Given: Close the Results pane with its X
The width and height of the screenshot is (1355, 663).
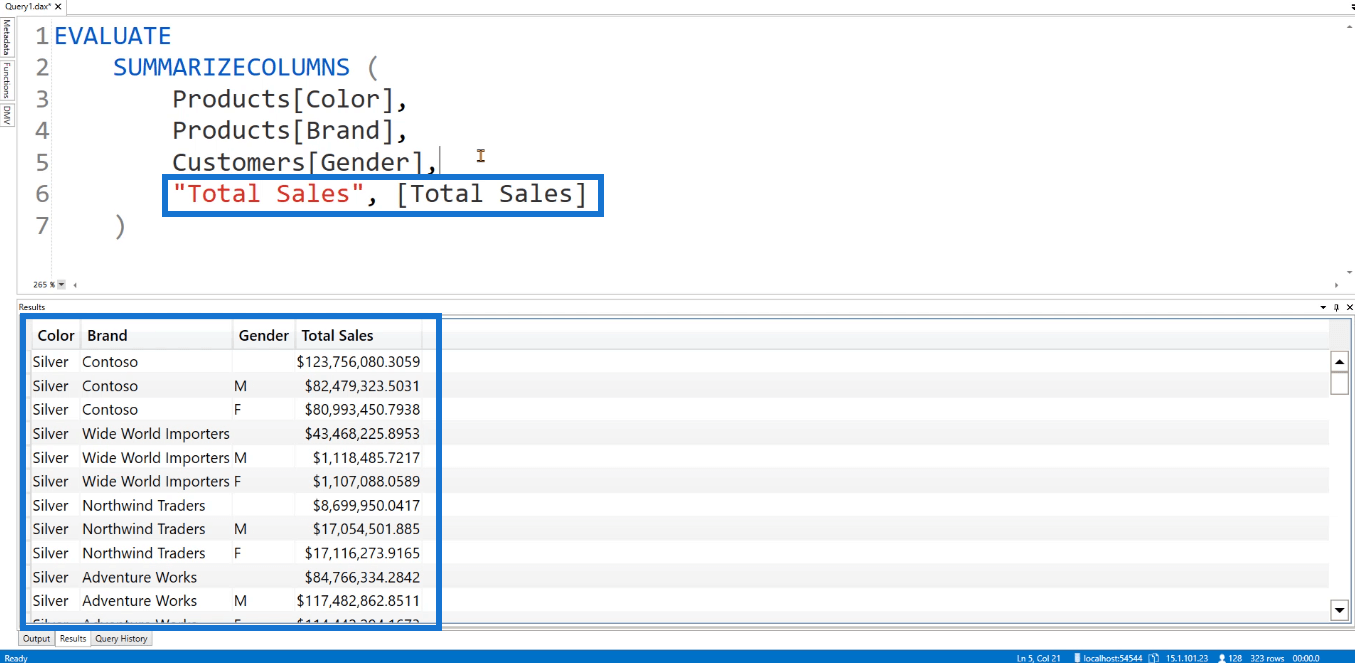Looking at the screenshot, I should [x=1348, y=307].
